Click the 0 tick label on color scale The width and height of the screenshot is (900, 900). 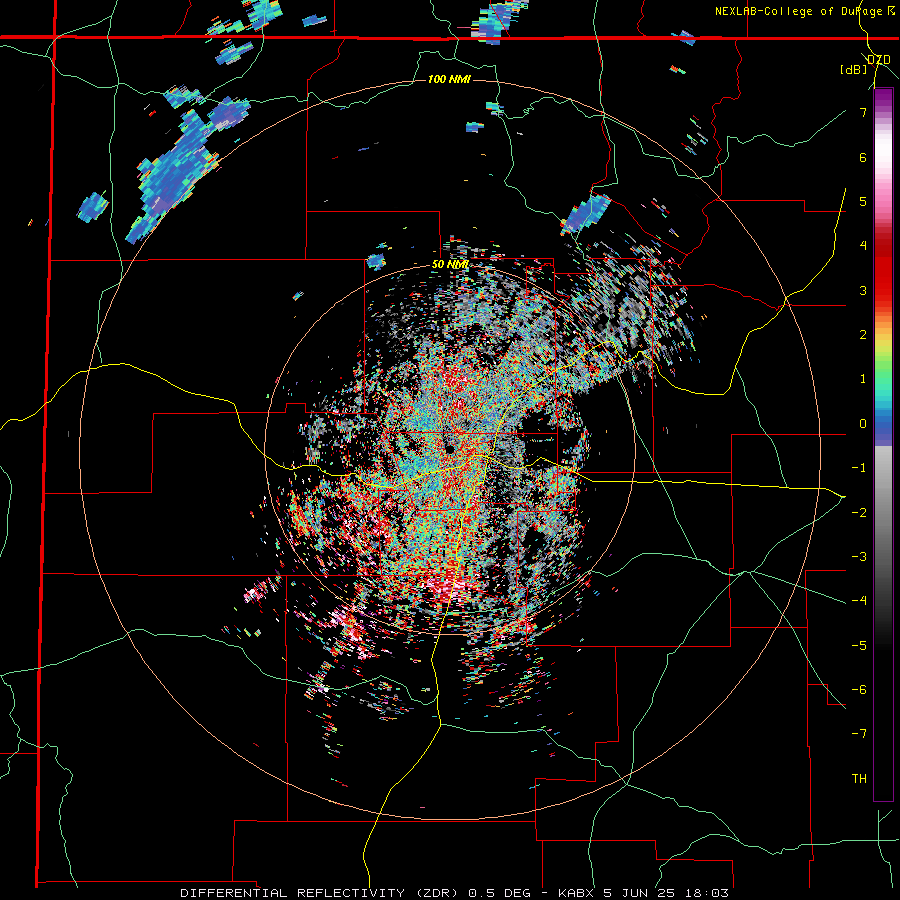click(863, 424)
